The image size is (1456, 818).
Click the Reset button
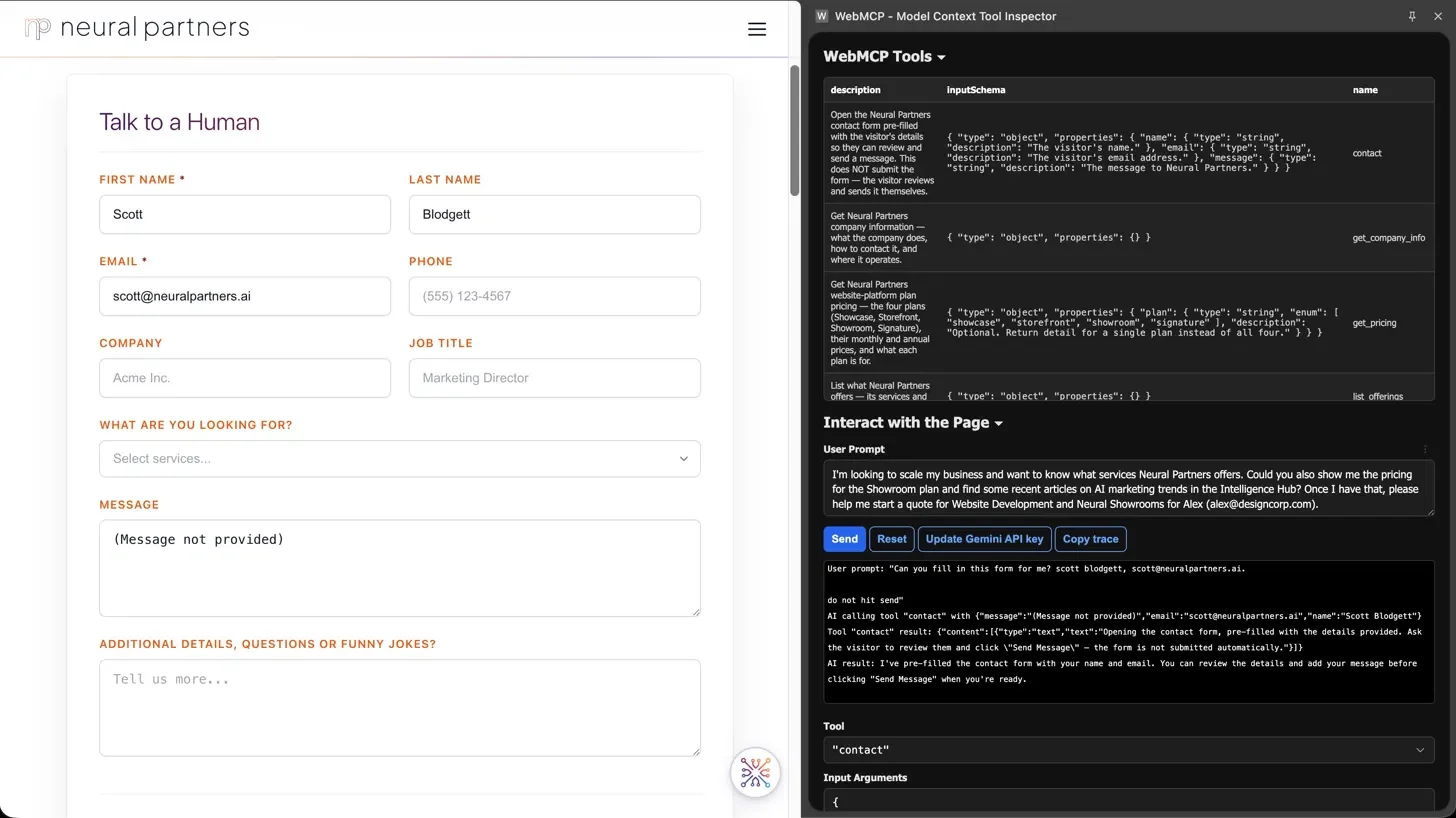coord(892,539)
